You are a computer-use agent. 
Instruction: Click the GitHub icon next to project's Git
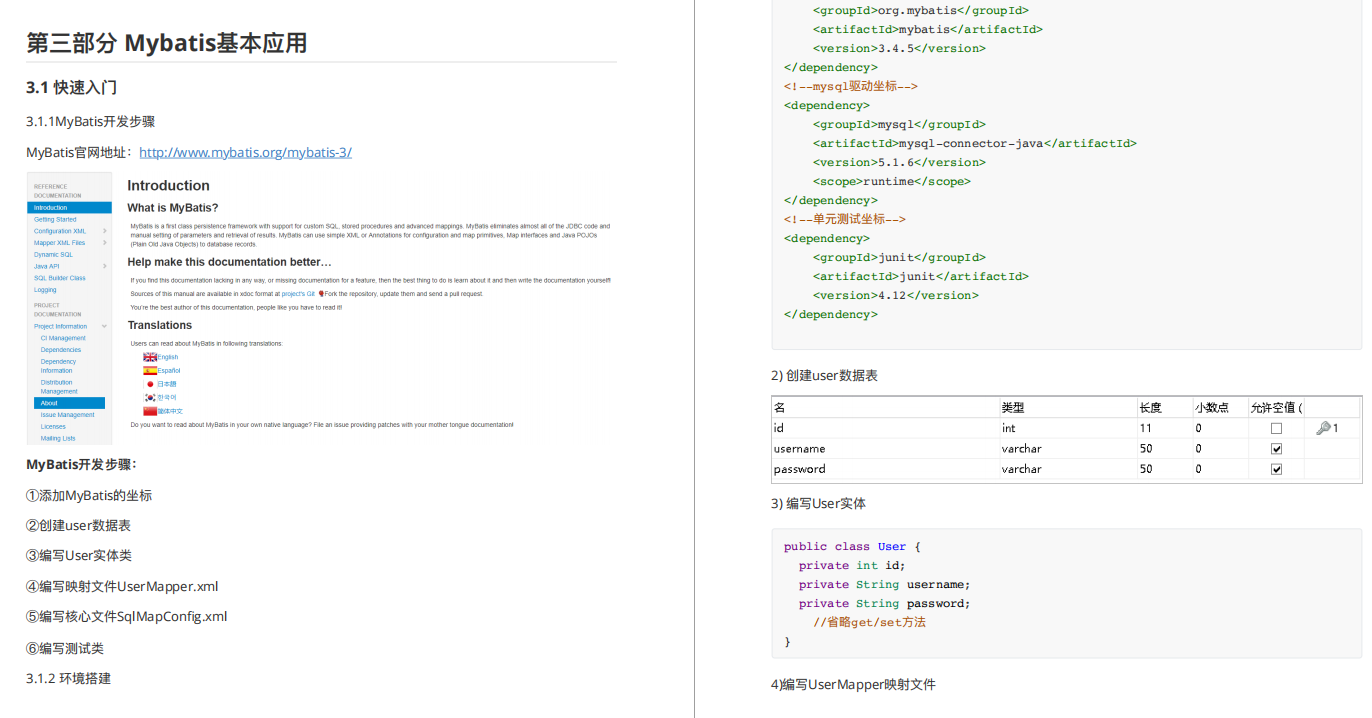321,294
